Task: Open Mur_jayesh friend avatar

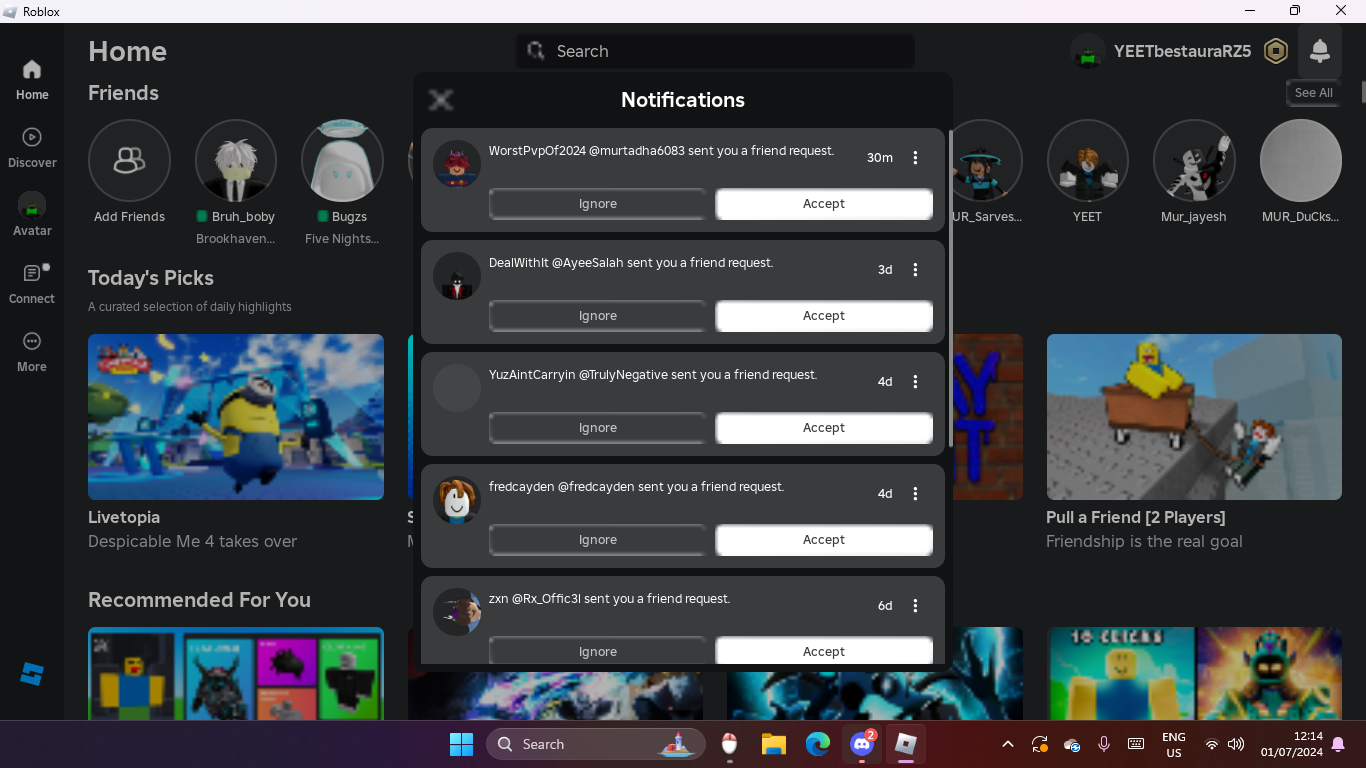Action: pyautogui.click(x=1194, y=160)
